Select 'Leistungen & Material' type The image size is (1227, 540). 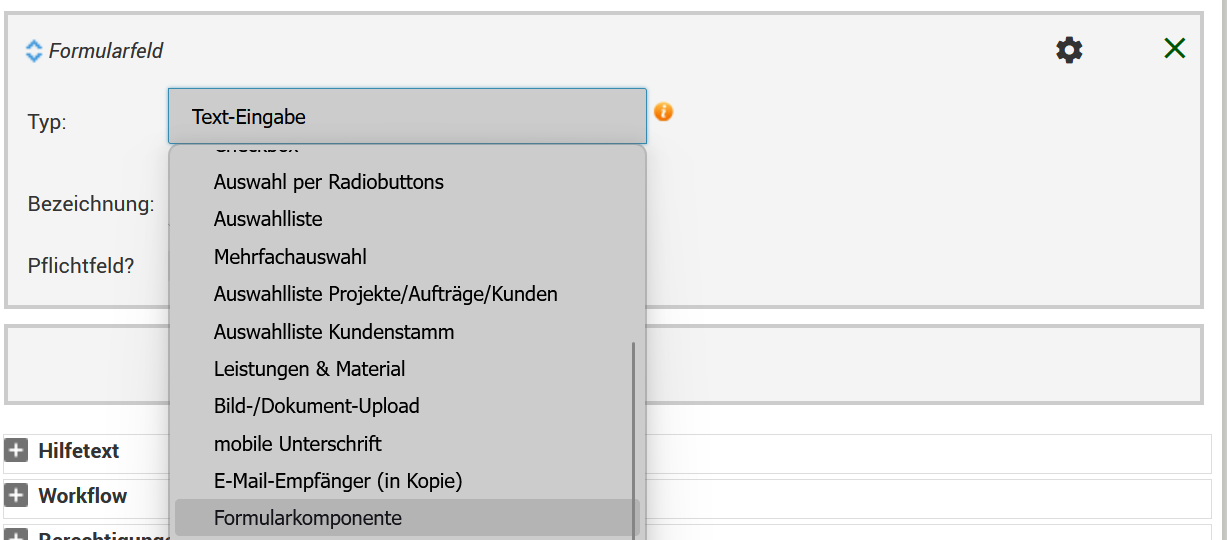309,369
